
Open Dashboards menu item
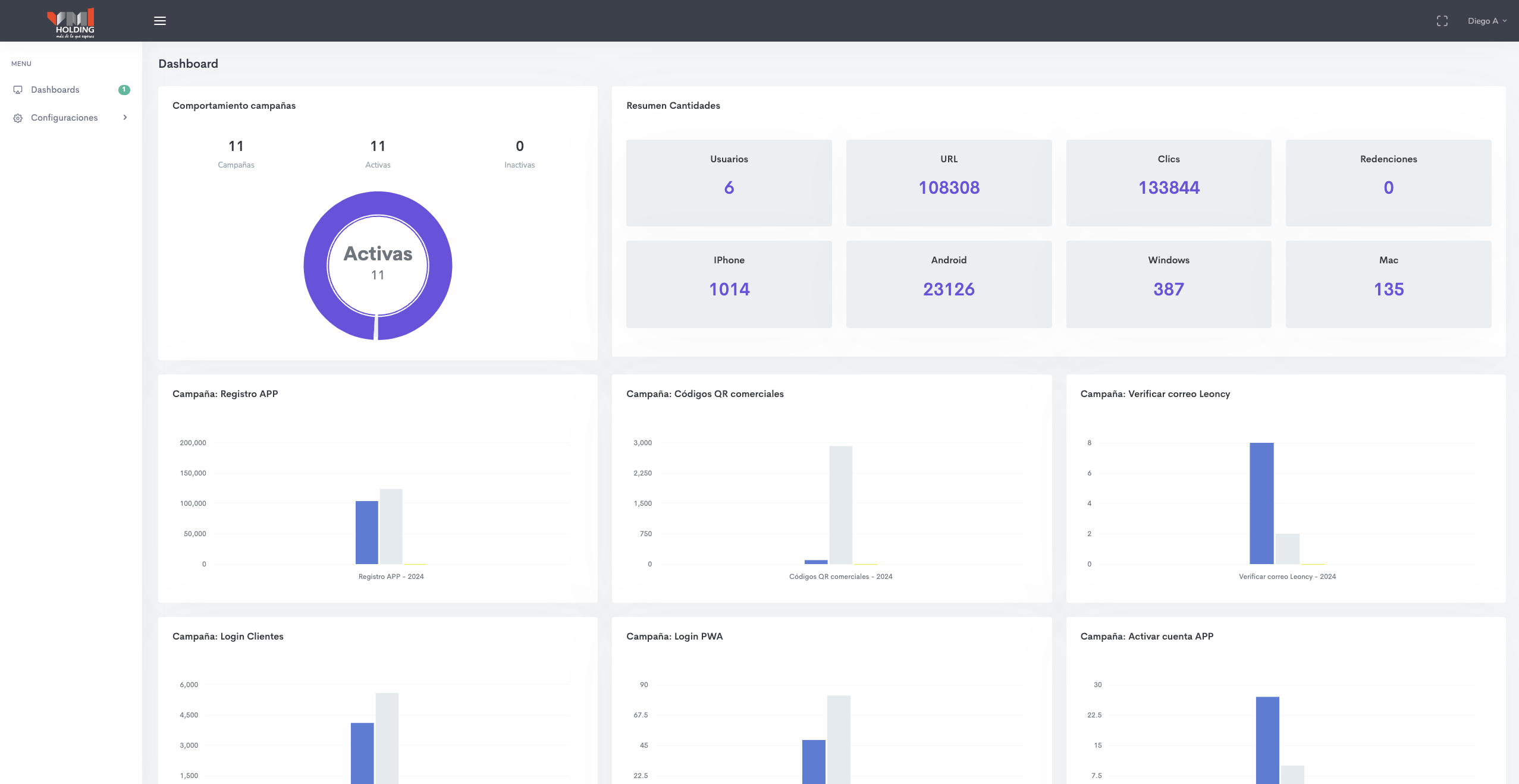[71, 90]
